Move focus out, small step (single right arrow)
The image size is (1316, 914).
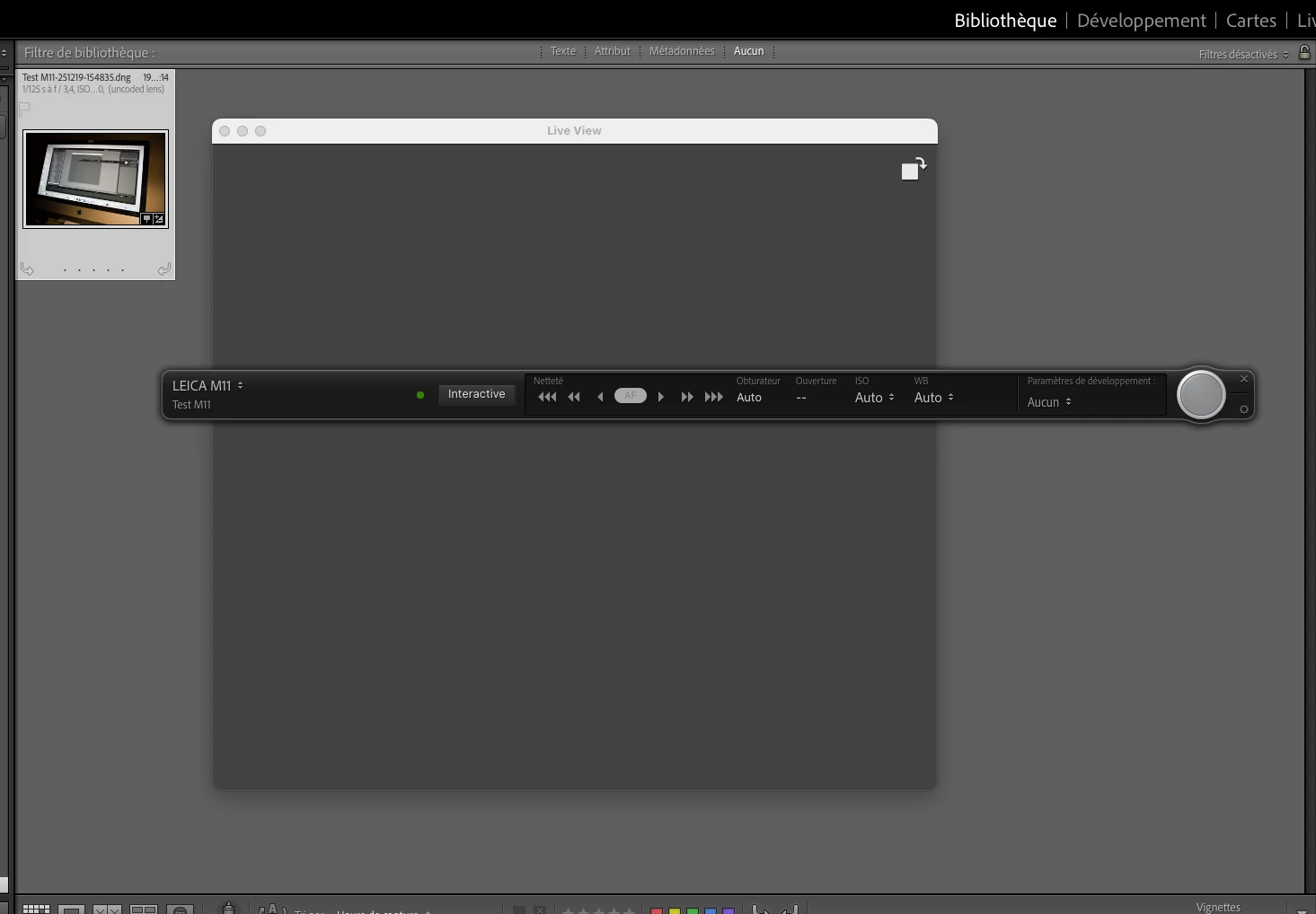click(661, 397)
